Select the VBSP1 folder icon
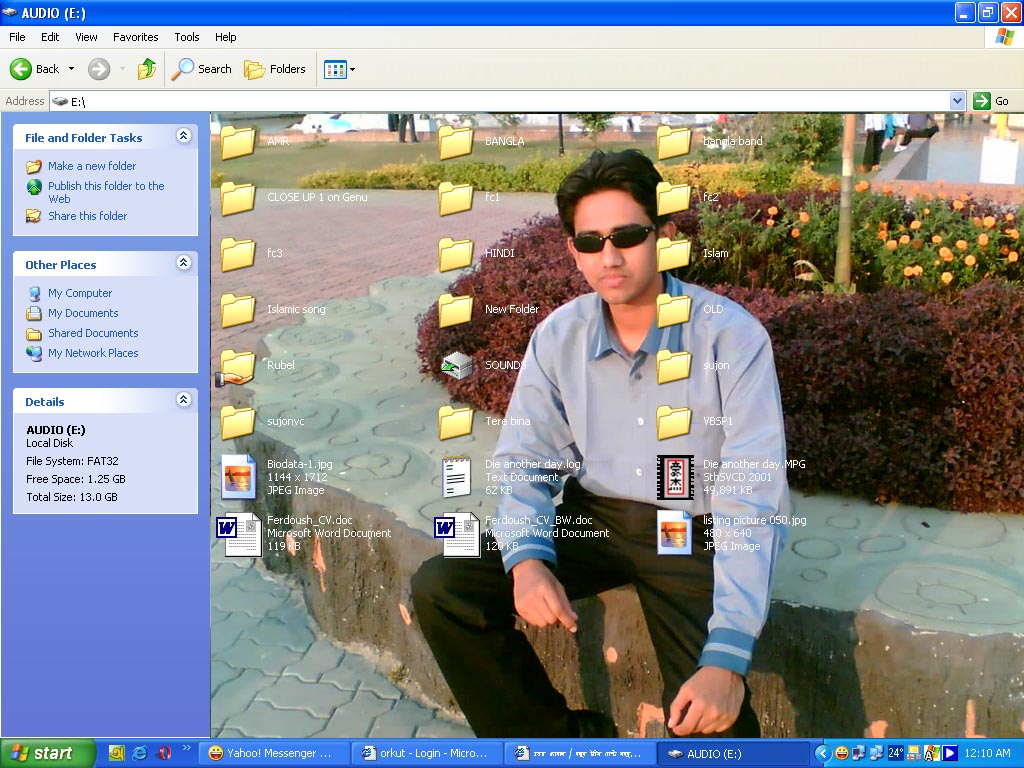1024x768 pixels. 674,423
